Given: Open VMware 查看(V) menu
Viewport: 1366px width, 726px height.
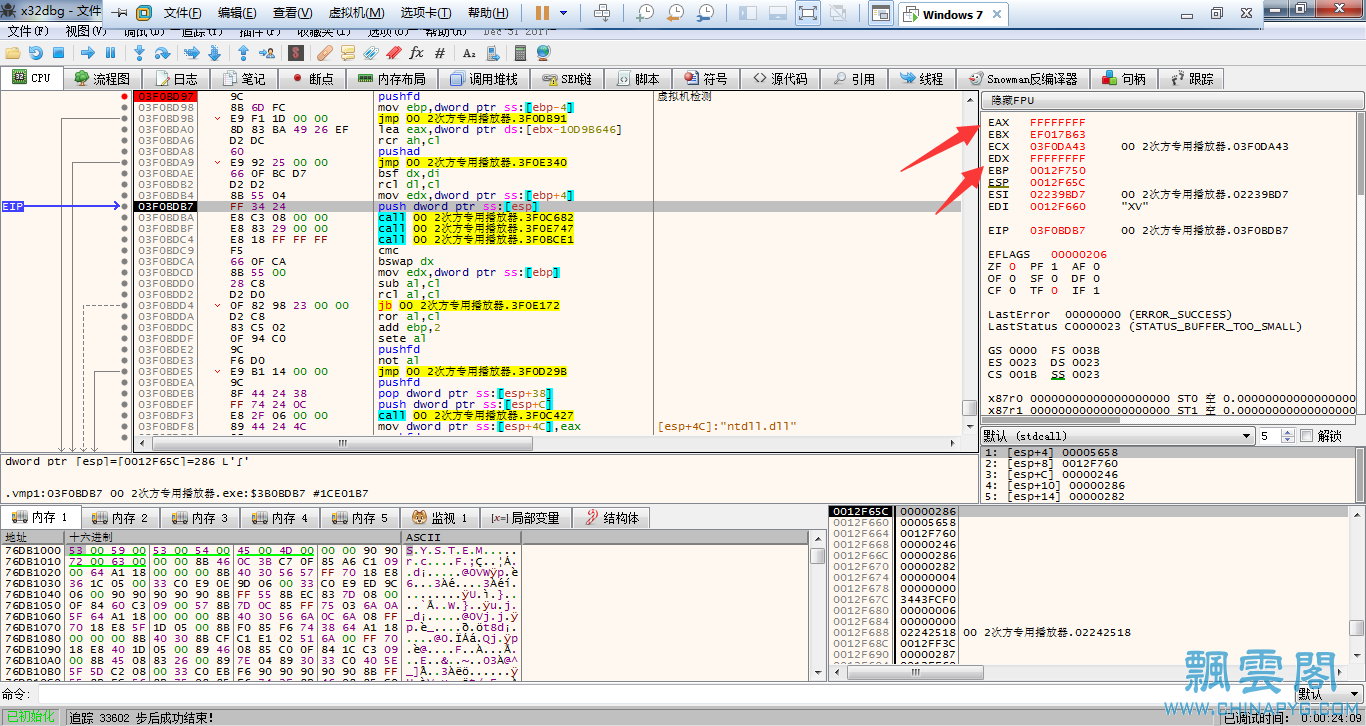Looking at the screenshot, I should point(292,13).
